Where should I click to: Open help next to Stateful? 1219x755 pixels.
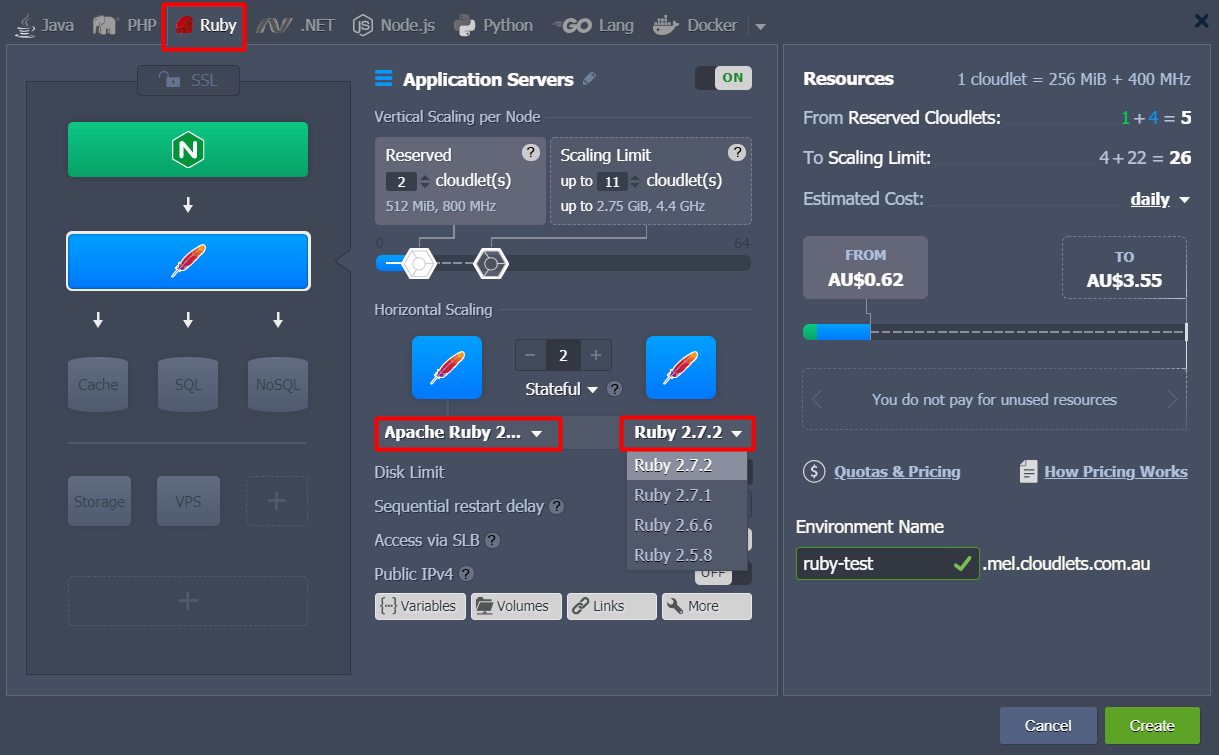615,389
